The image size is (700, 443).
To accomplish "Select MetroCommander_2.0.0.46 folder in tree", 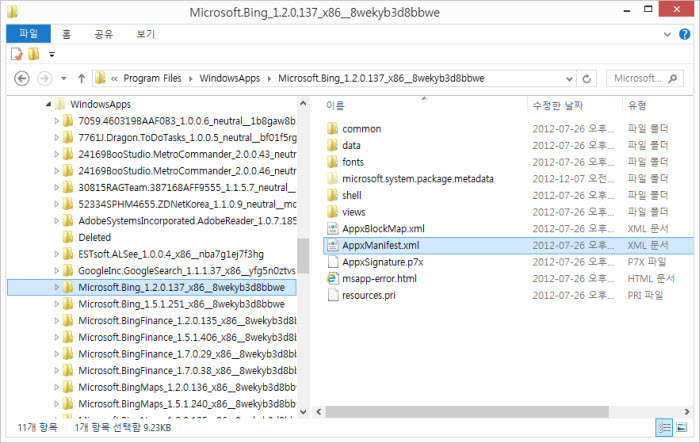I will [x=187, y=171].
